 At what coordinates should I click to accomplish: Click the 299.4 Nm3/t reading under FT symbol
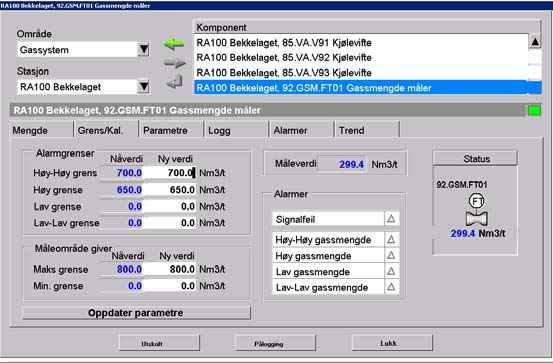tap(478, 233)
